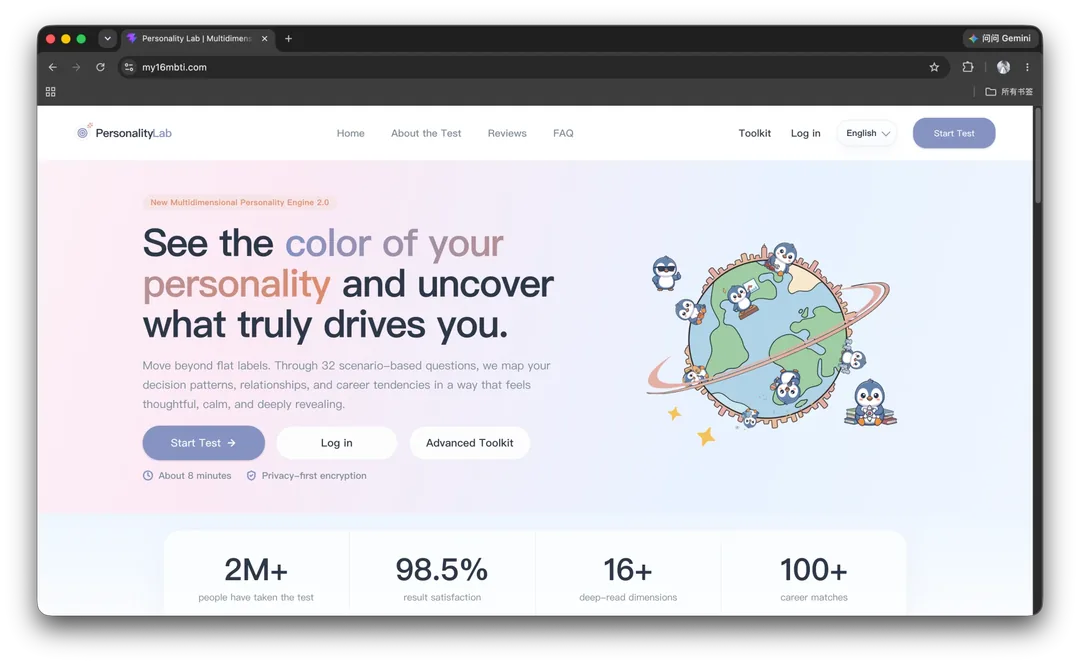This screenshot has height=665, width=1080.
Task: Click the browser back arrow
Action: (52, 67)
